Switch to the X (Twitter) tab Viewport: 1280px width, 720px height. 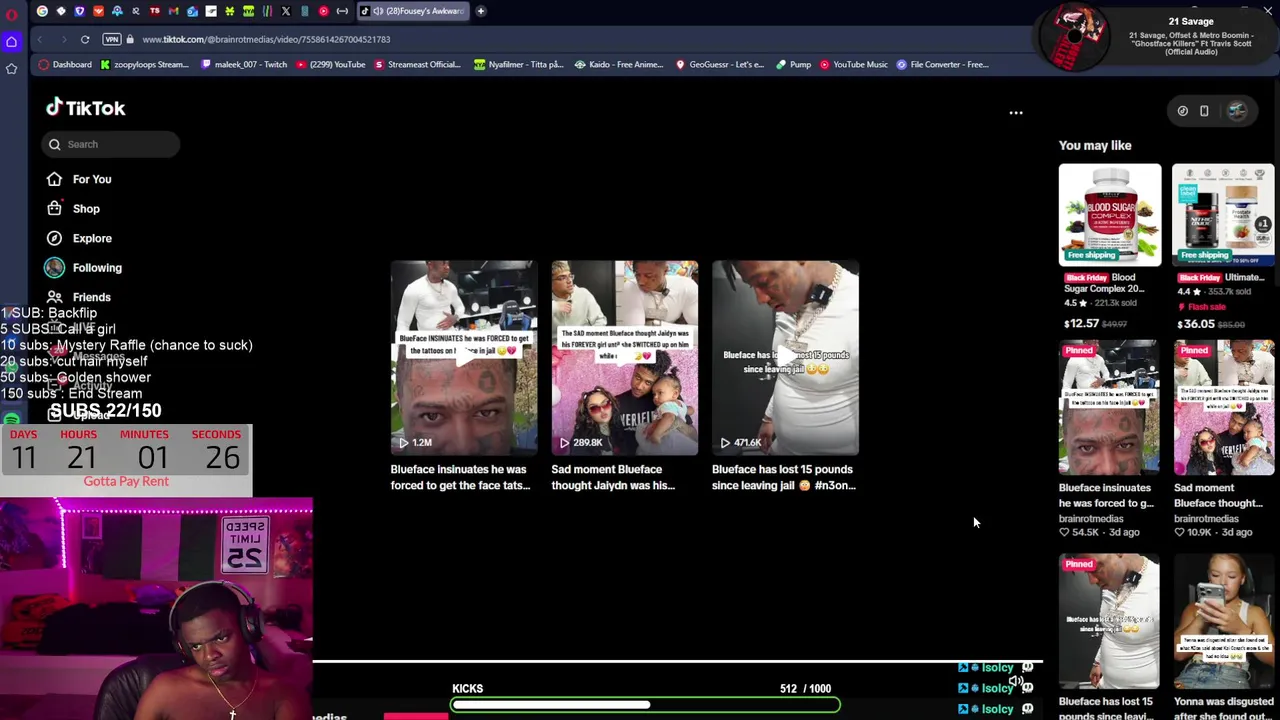click(x=285, y=11)
